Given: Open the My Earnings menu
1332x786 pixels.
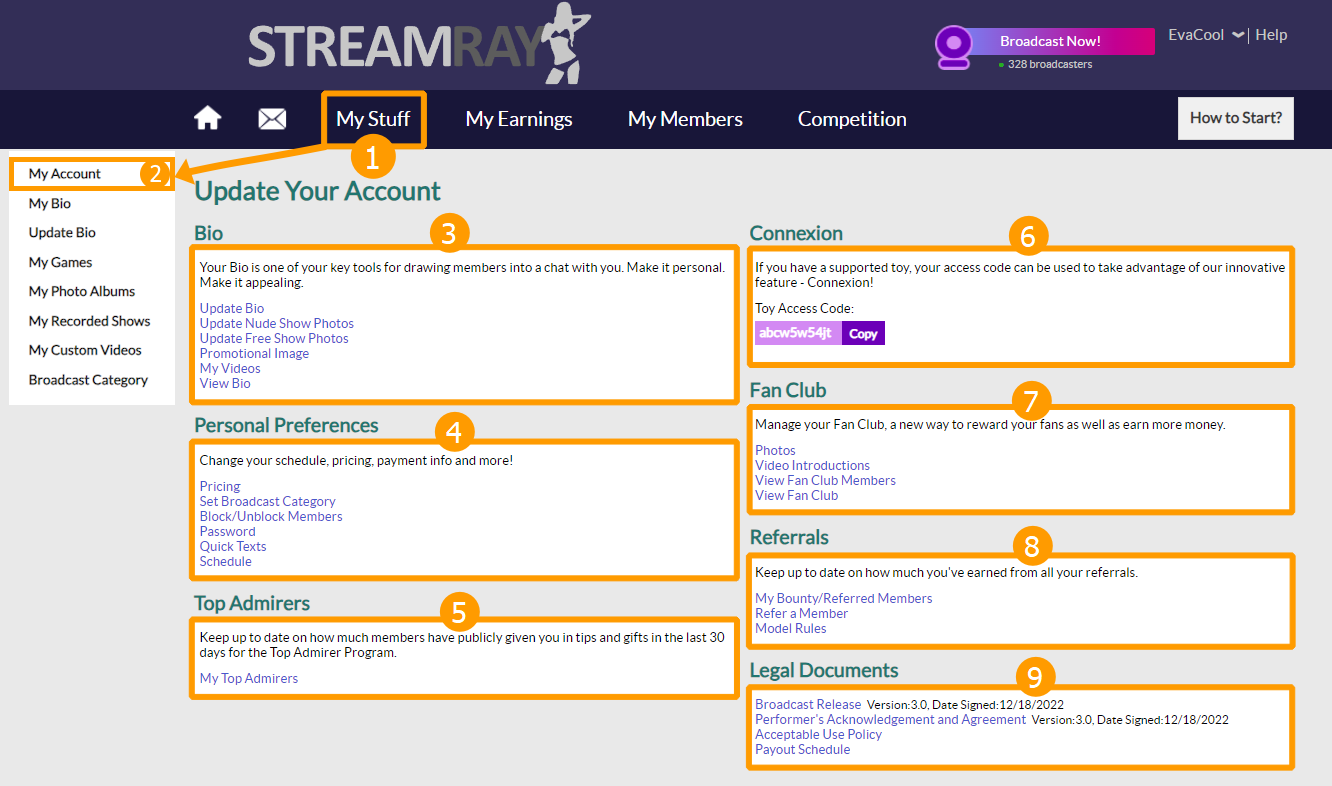Looking at the screenshot, I should 519,119.
